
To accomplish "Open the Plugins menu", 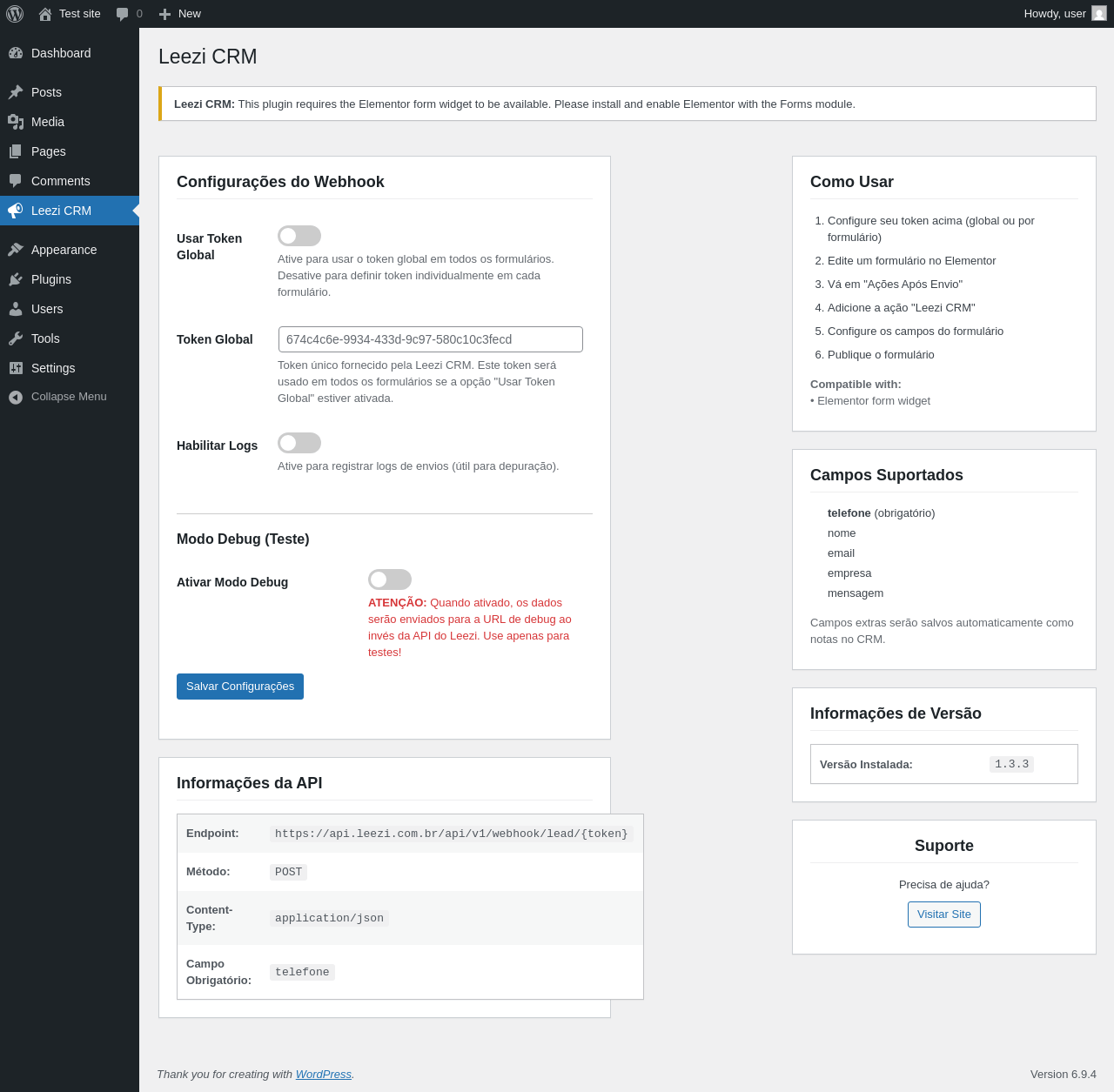I will (x=70, y=279).
